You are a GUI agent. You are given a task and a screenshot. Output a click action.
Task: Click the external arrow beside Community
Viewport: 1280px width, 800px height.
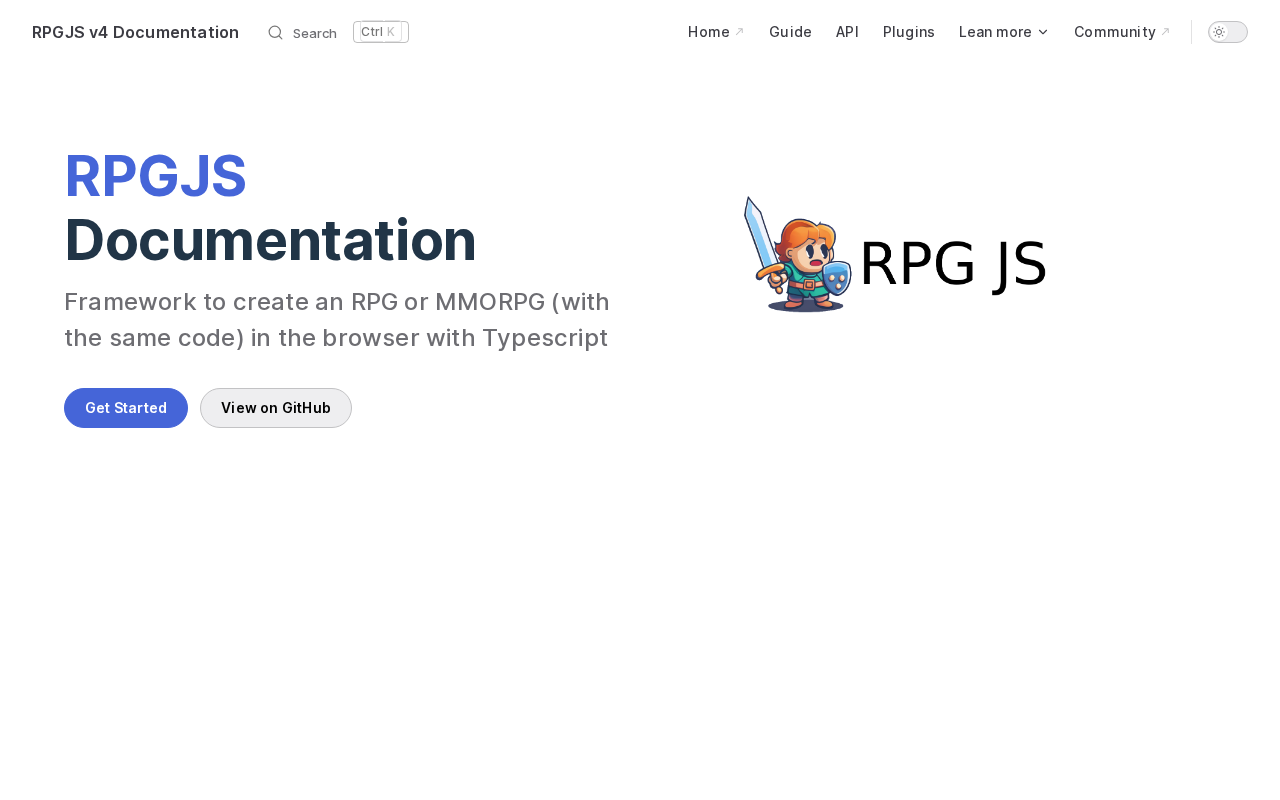[x=1165, y=32]
